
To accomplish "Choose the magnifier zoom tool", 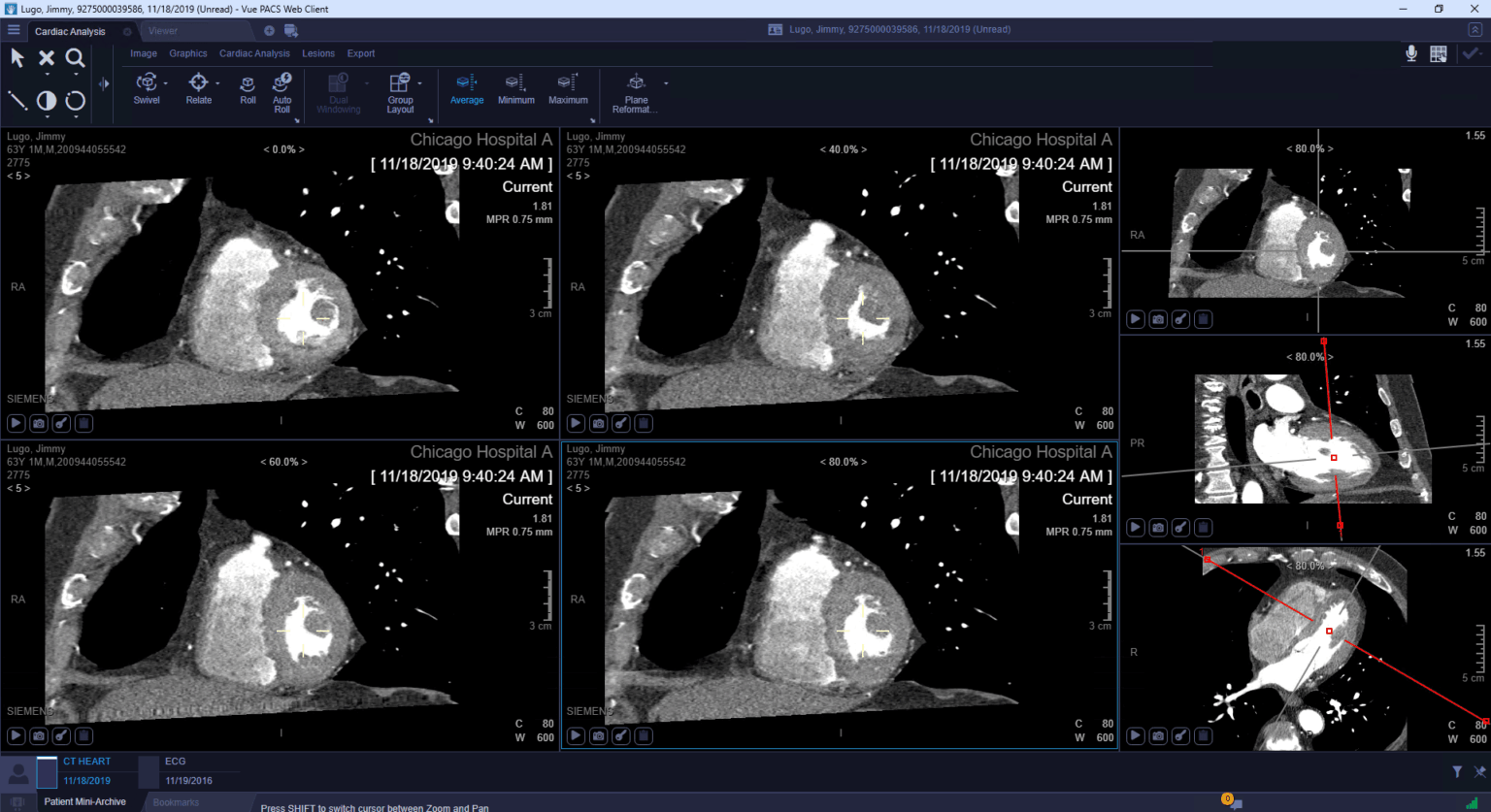I will [x=75, y=59].
